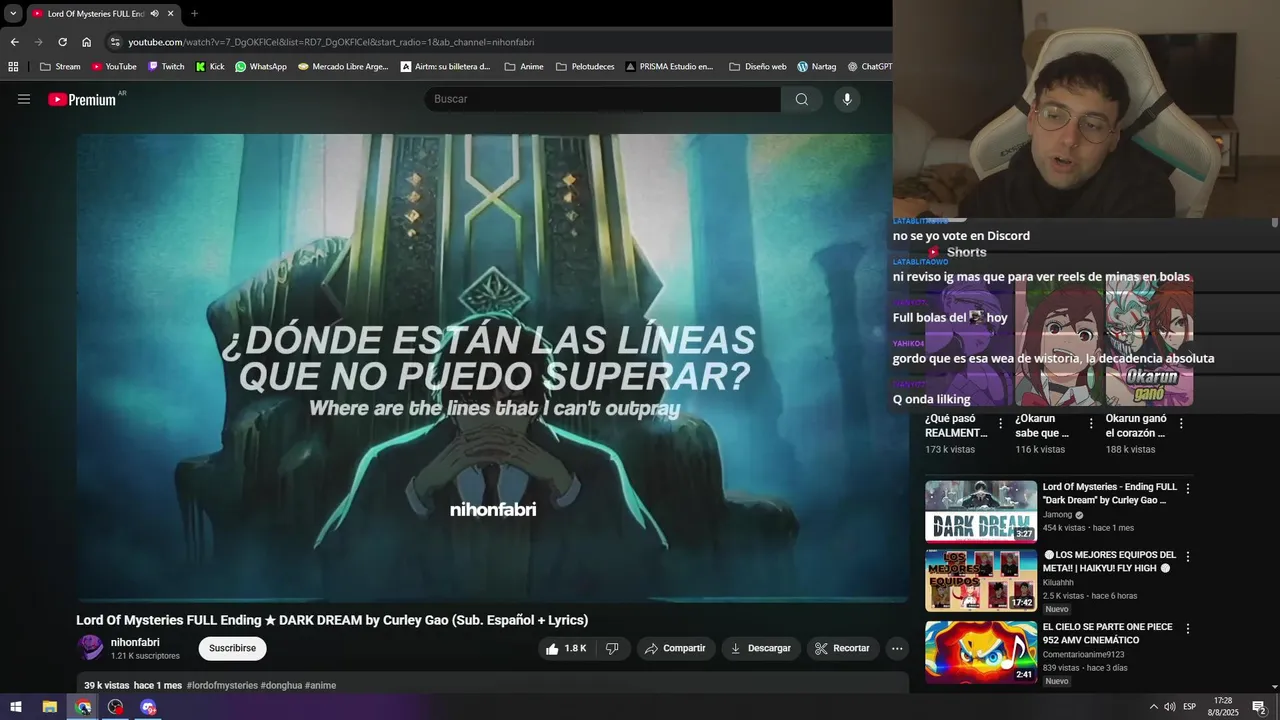
Task: Click the Descargar download button
Action: click(761, 648)
